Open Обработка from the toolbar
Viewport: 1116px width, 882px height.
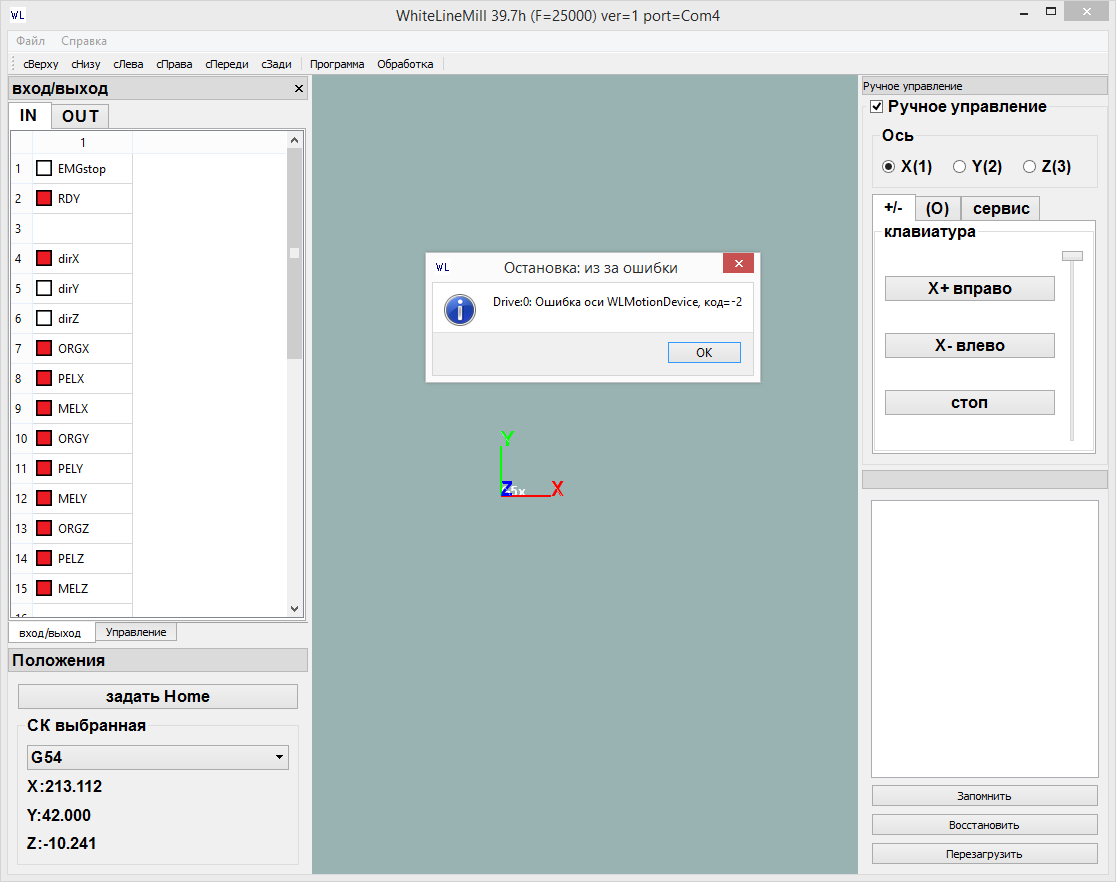(405, 64)
